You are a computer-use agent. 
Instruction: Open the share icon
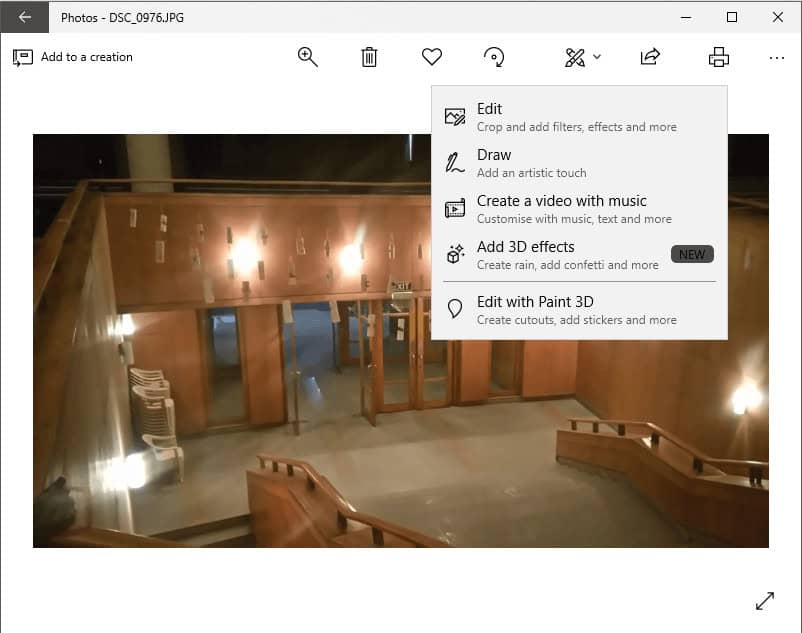click(x=650, y=57)
